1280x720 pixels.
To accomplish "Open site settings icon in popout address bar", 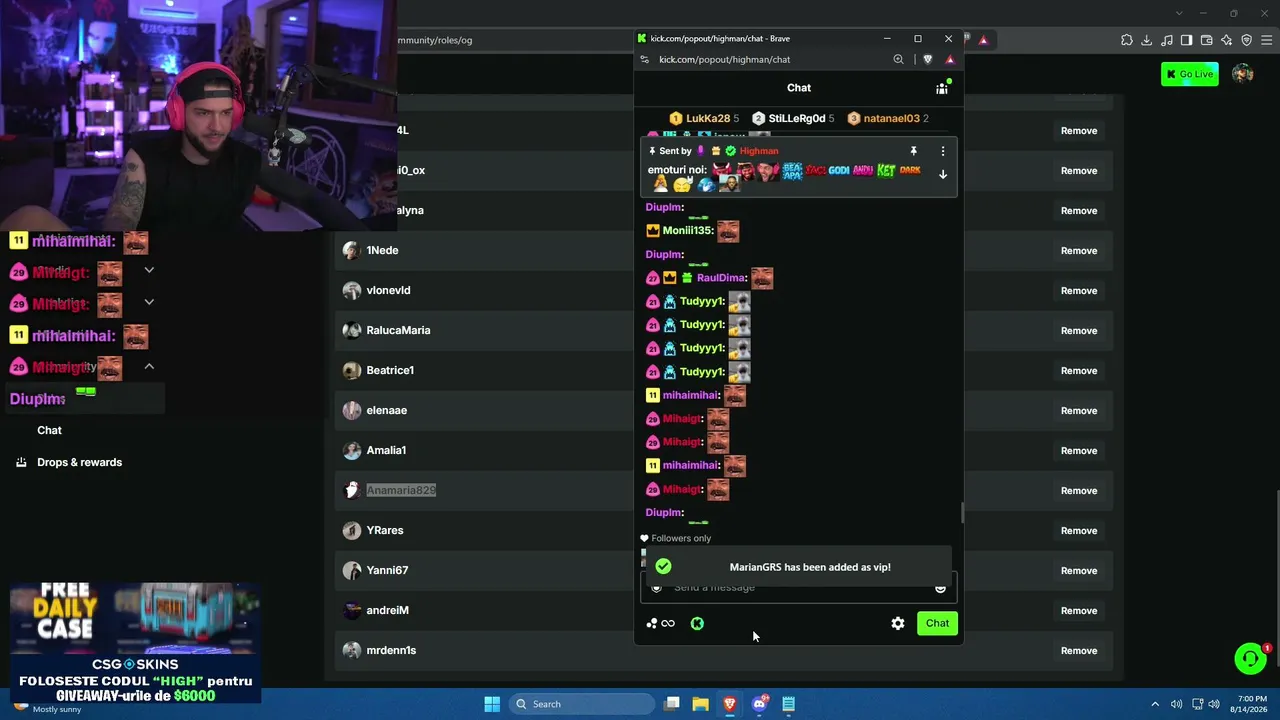I will coord(643,59).
